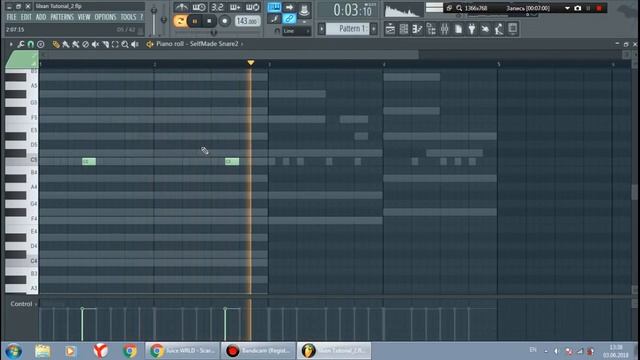The width and height of the screenshot is (640, 360).
Task: Click the record button in transport
Action: [x=224, y=21]
